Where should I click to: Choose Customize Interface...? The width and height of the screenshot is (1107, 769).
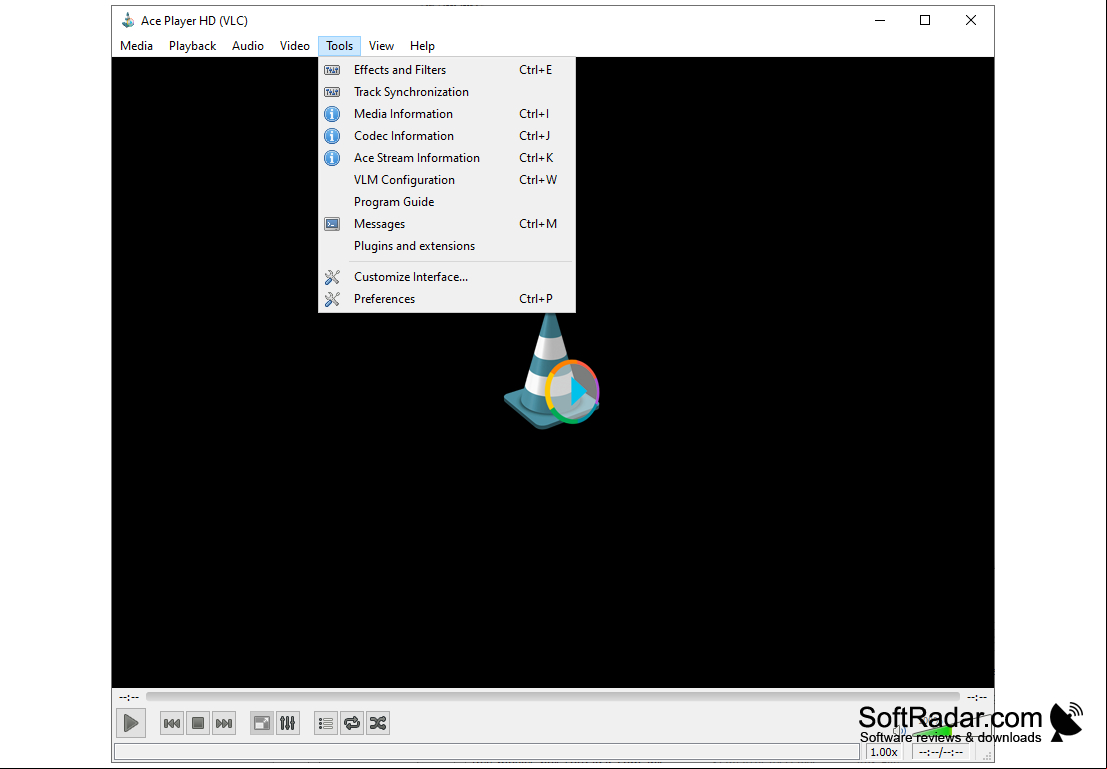point(447,277)
